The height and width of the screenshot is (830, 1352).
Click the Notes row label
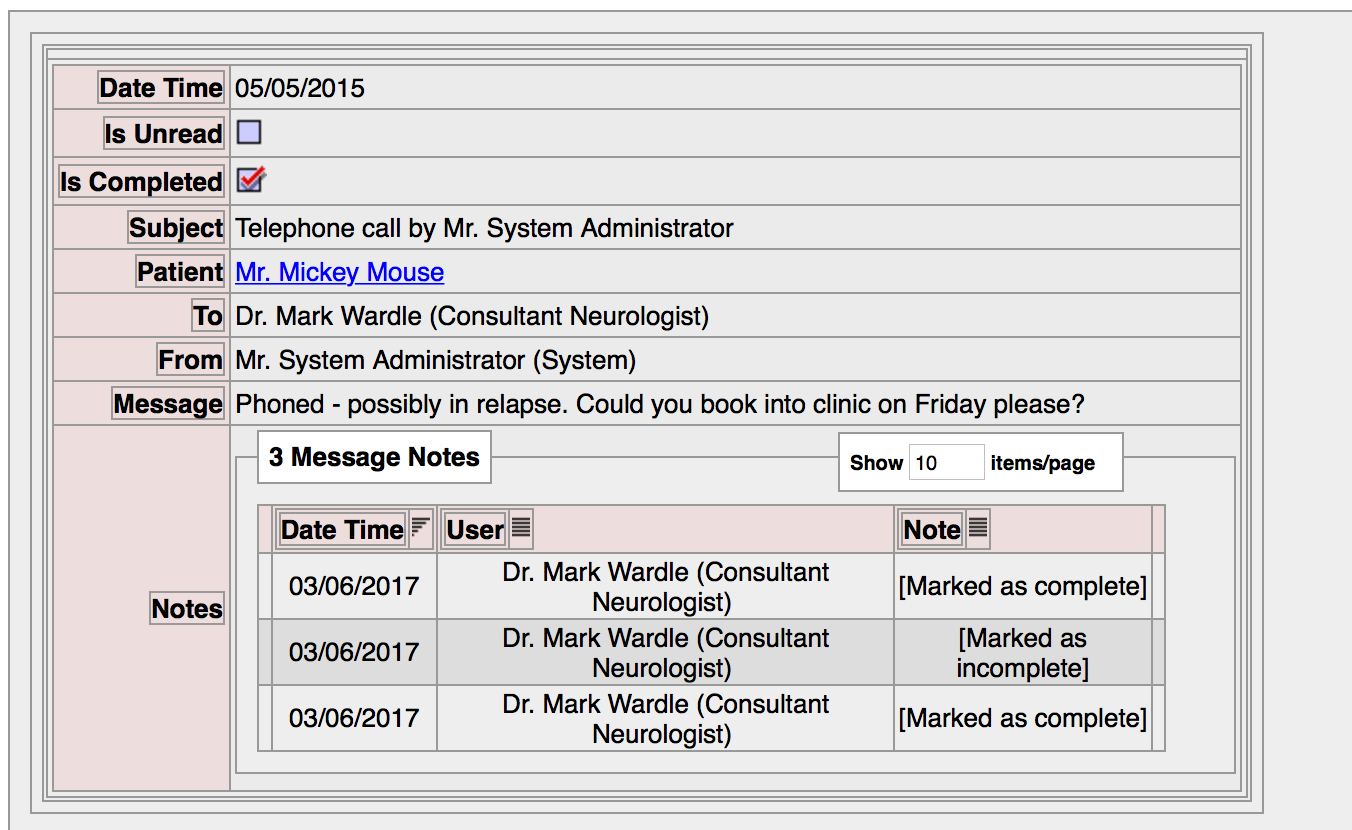tap(187, 608)
